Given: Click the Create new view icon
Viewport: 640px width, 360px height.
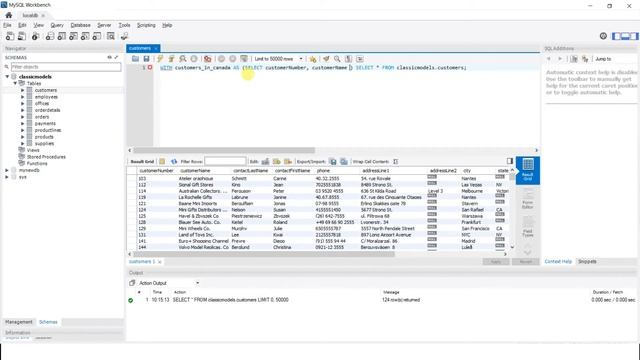Looking at the screenshot, I should (x=73, y=36).
